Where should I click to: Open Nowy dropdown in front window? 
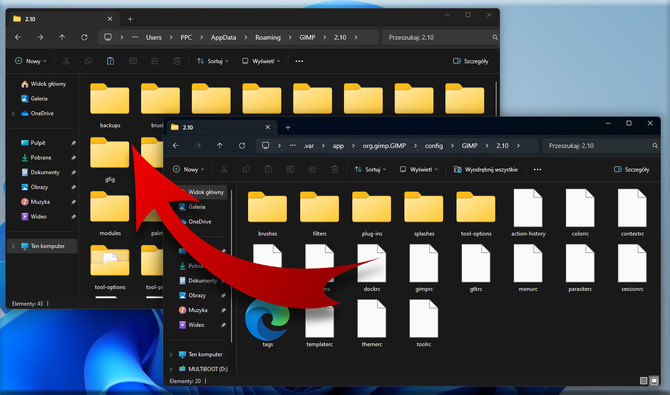188,169
